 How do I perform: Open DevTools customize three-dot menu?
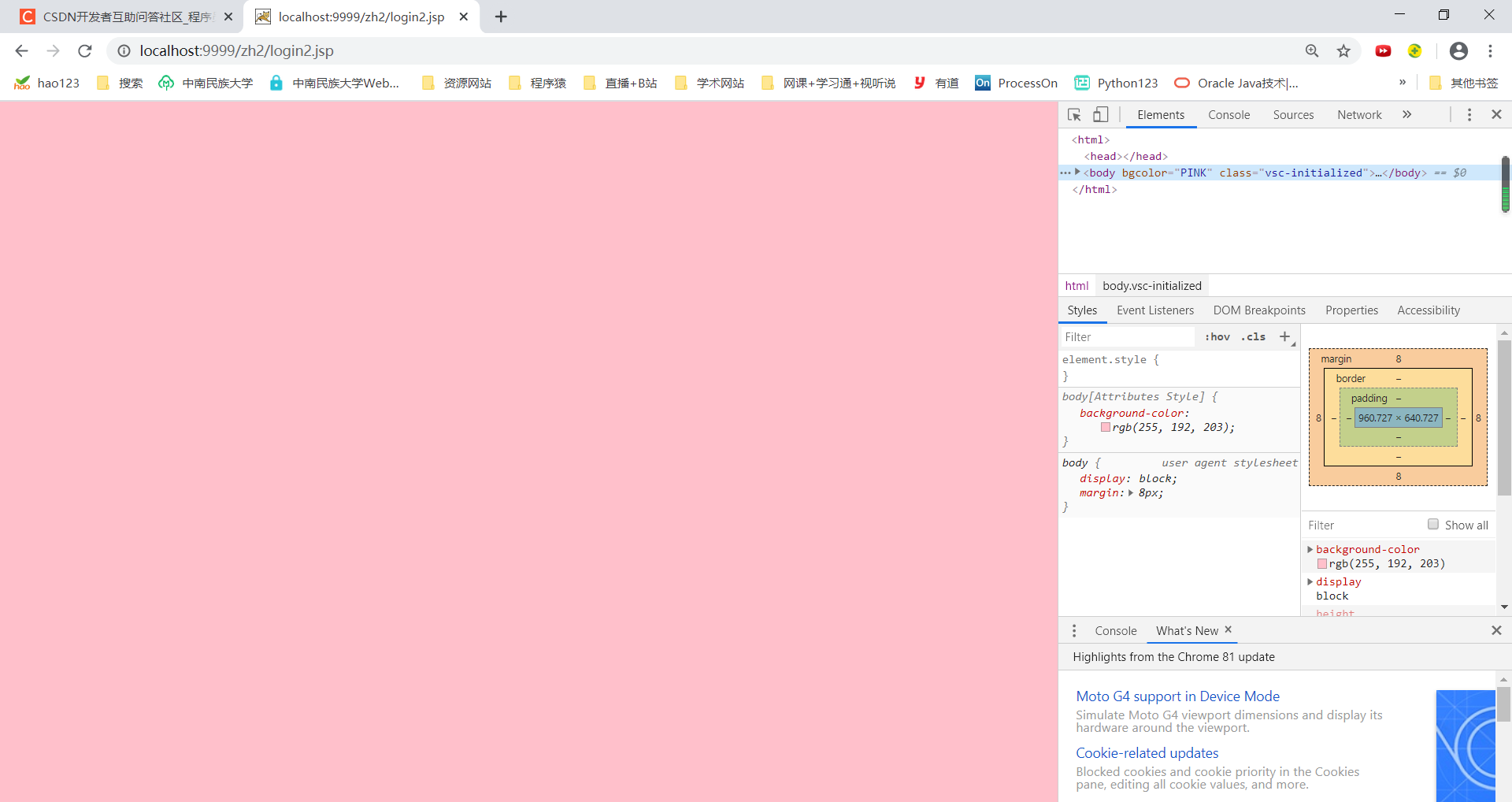click(x=1469, y=114)
